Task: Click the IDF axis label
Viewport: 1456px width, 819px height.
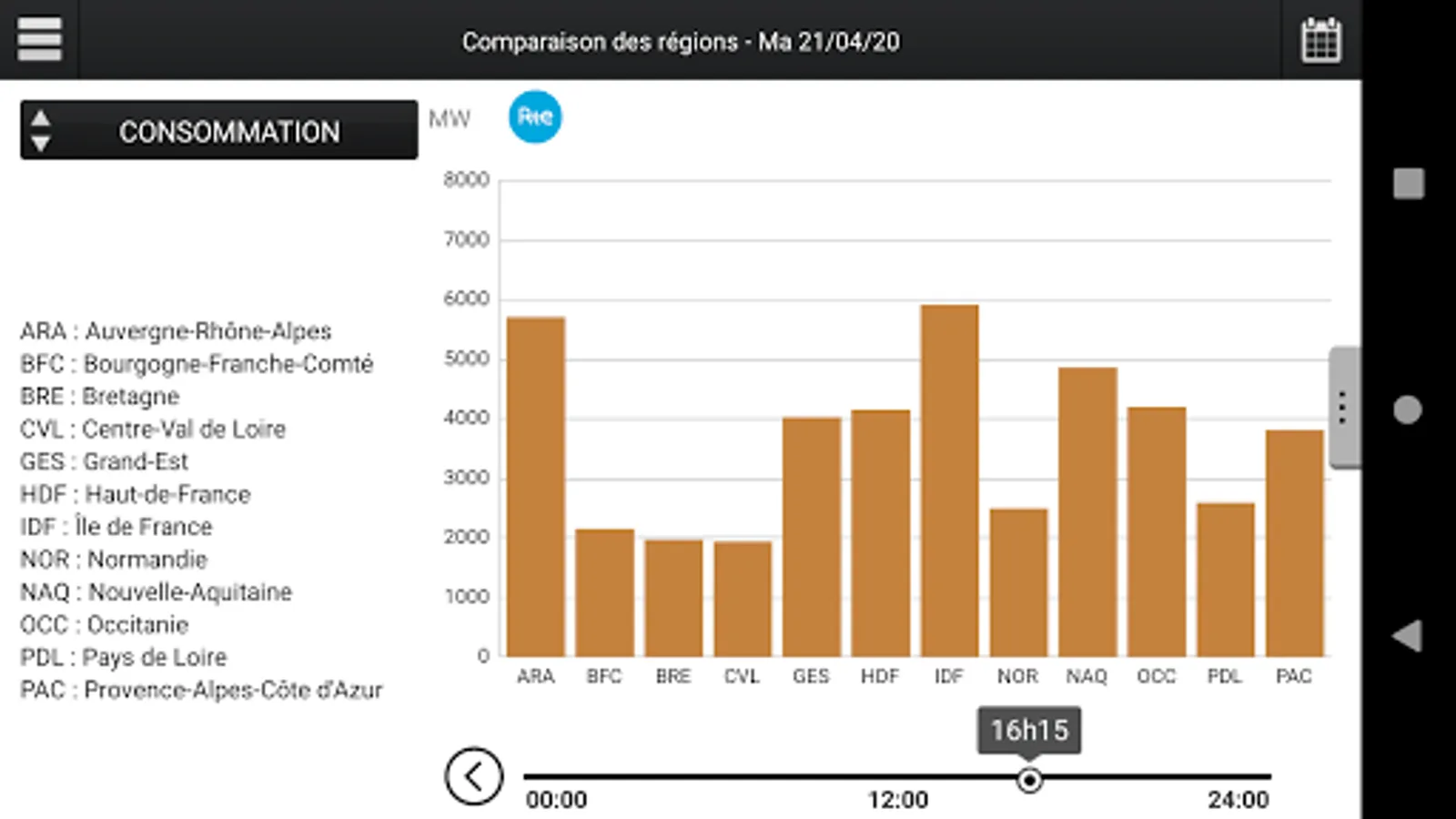Action: coord(949,676)
